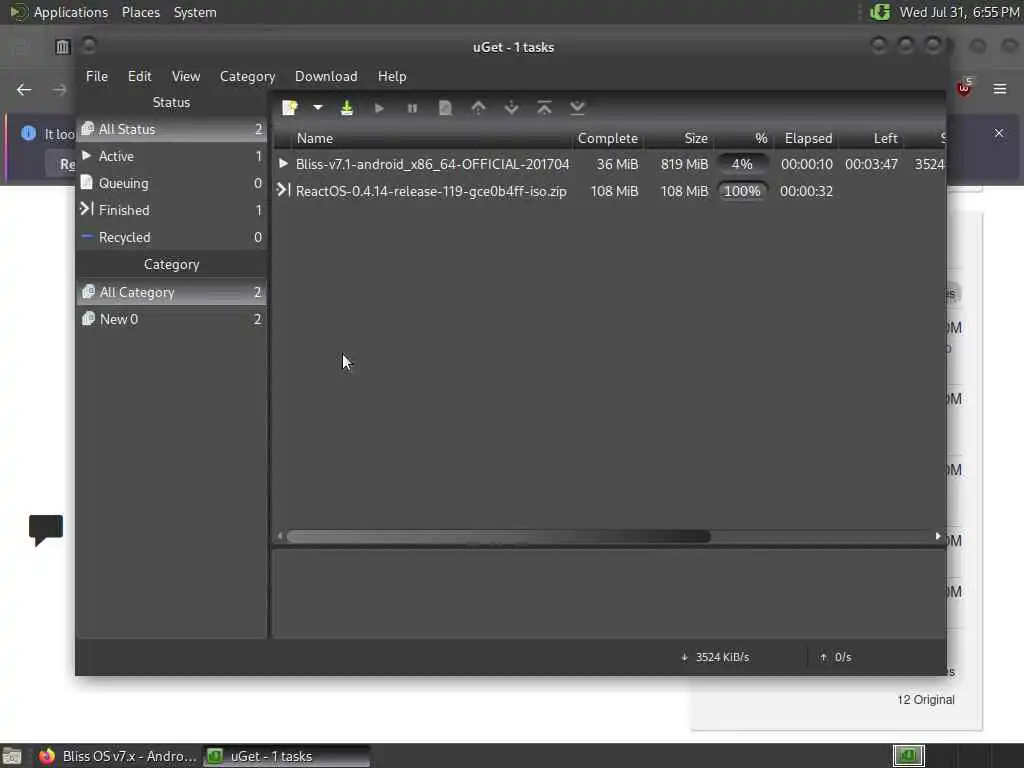
Task: Select the Finished status filter
Action: click(x=172, y=210)
